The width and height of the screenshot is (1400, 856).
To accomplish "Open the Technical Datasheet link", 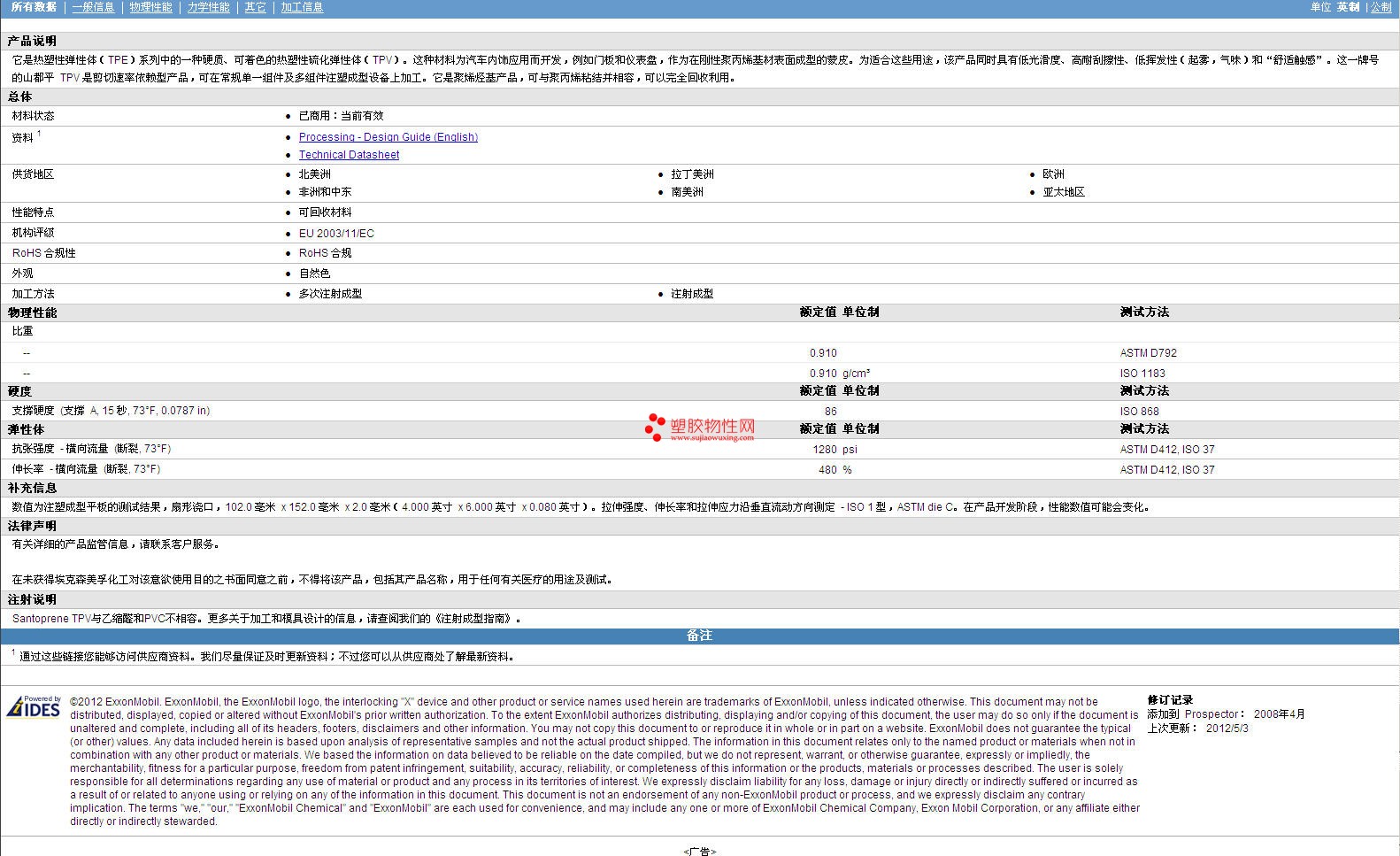I will 349,155.
